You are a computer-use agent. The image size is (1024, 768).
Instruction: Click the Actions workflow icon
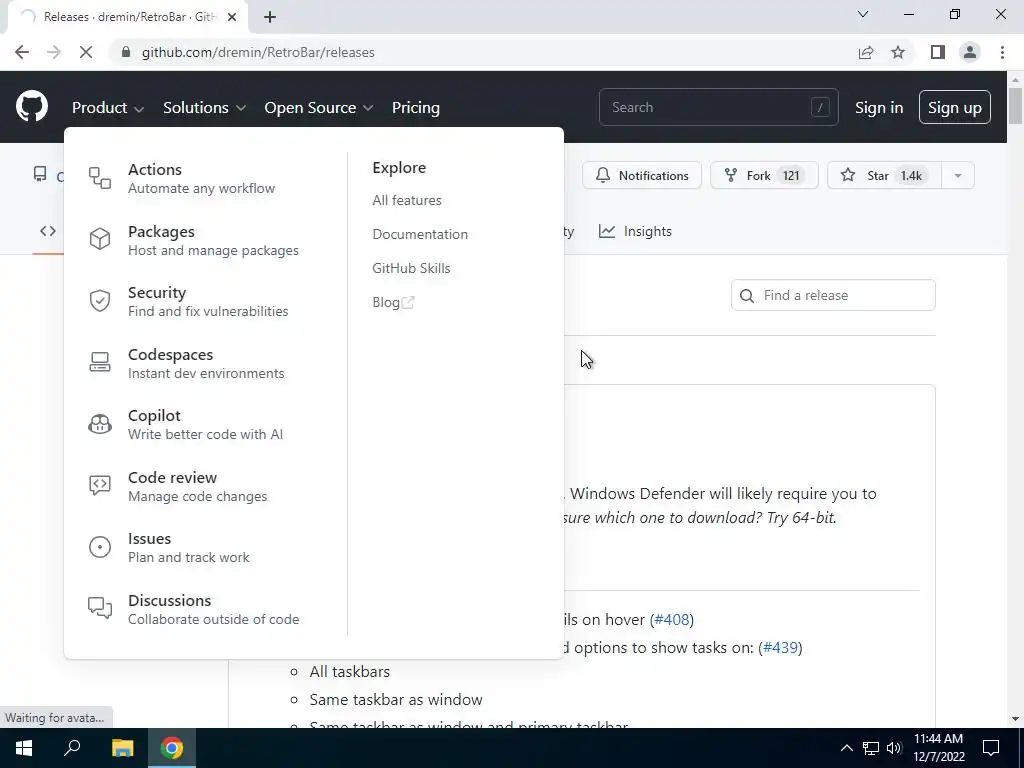pos(100,178)
